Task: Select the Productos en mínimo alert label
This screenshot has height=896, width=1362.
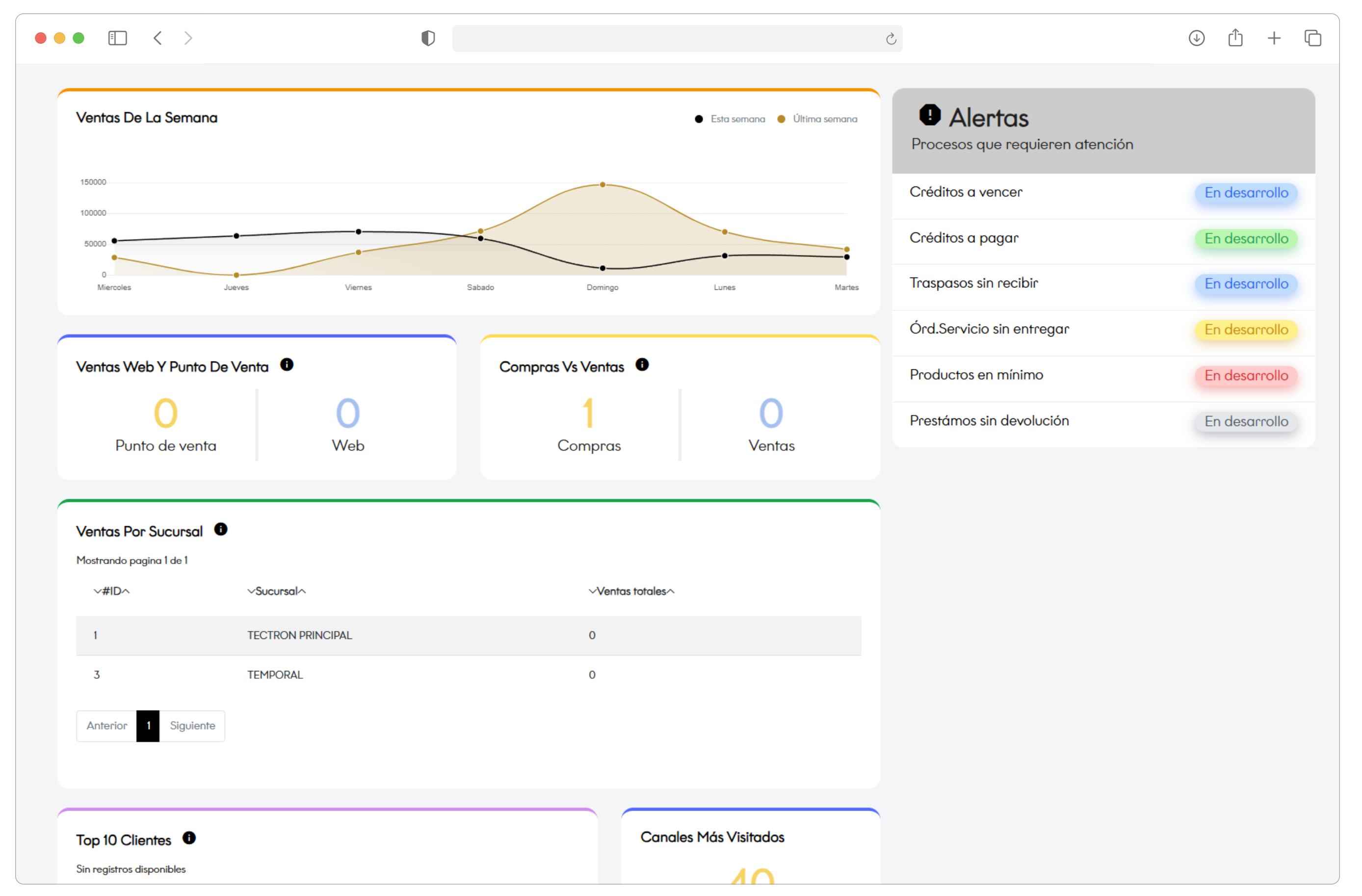Action: pos(976,375)
